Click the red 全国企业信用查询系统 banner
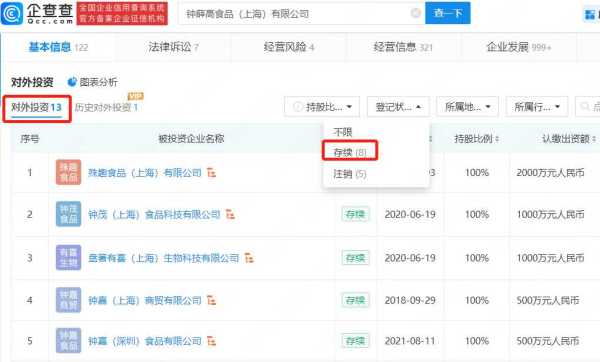This screenshot has width=600, height=362. pos(122,13)
